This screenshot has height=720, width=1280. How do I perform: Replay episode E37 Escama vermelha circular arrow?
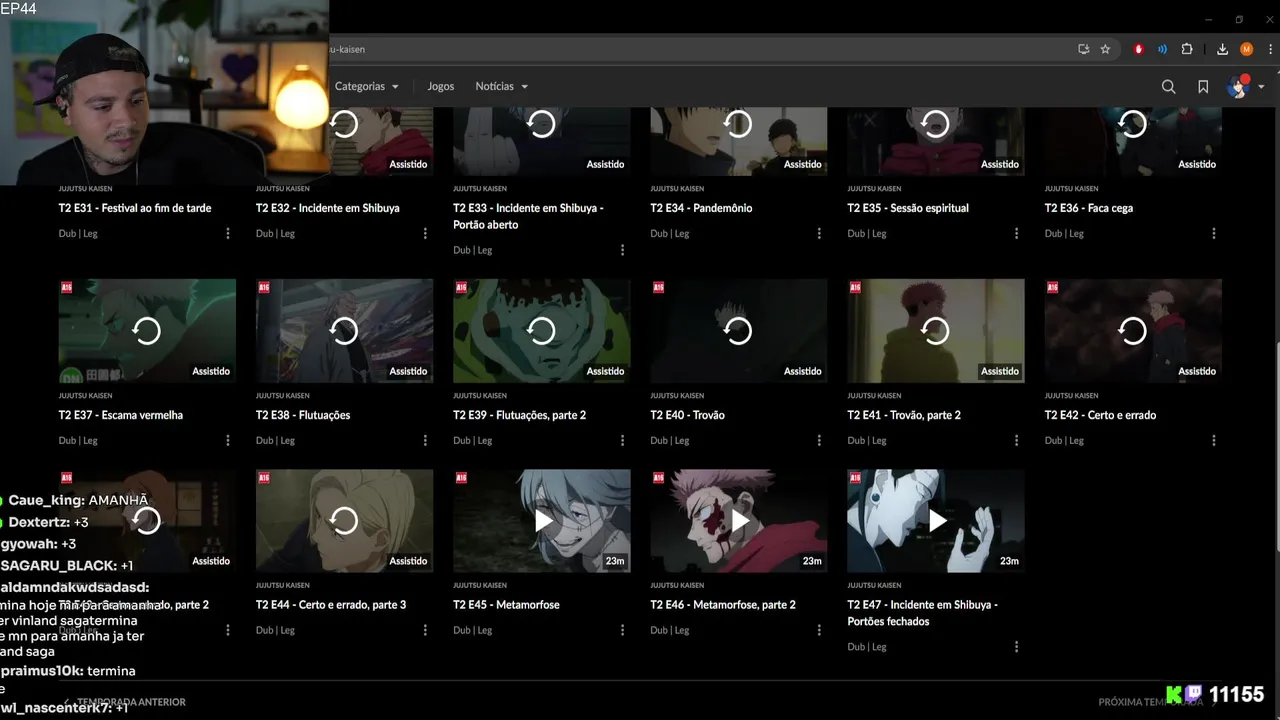tap(147, 331)
